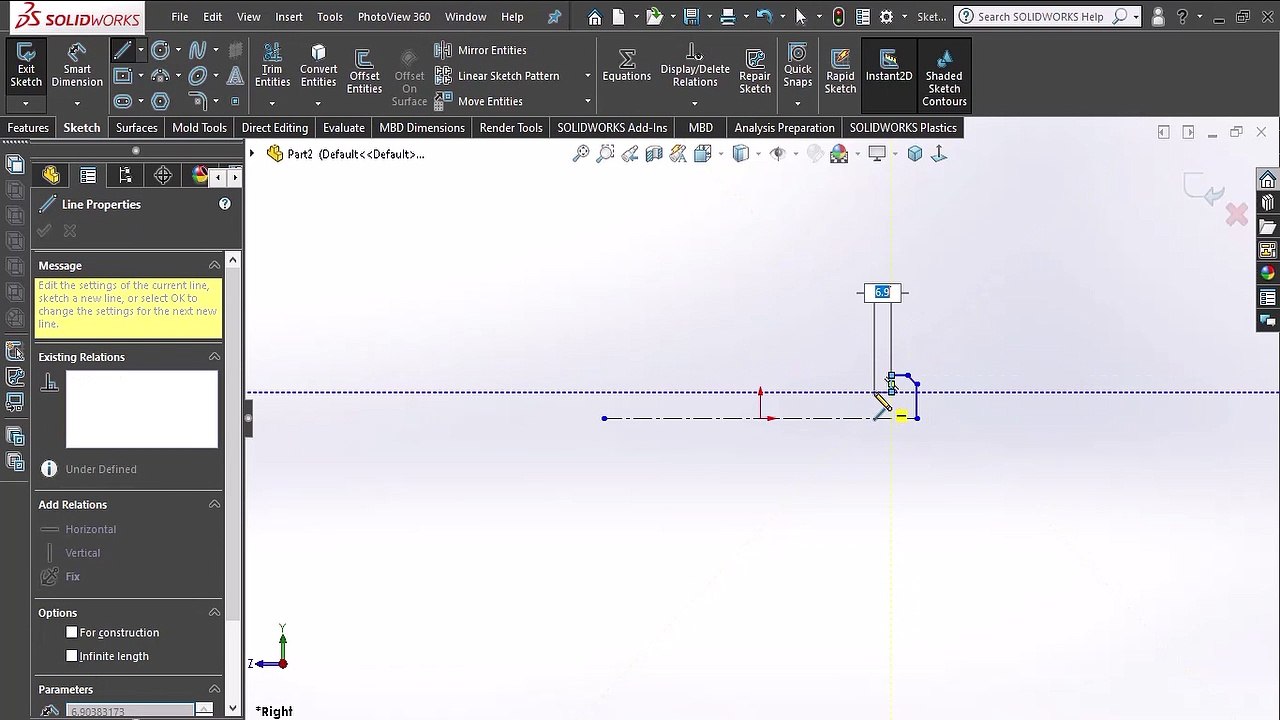Toggle Shaded Sketch Contours
1280x720 pixels.
pyautogui.click(x=944, y=77)
